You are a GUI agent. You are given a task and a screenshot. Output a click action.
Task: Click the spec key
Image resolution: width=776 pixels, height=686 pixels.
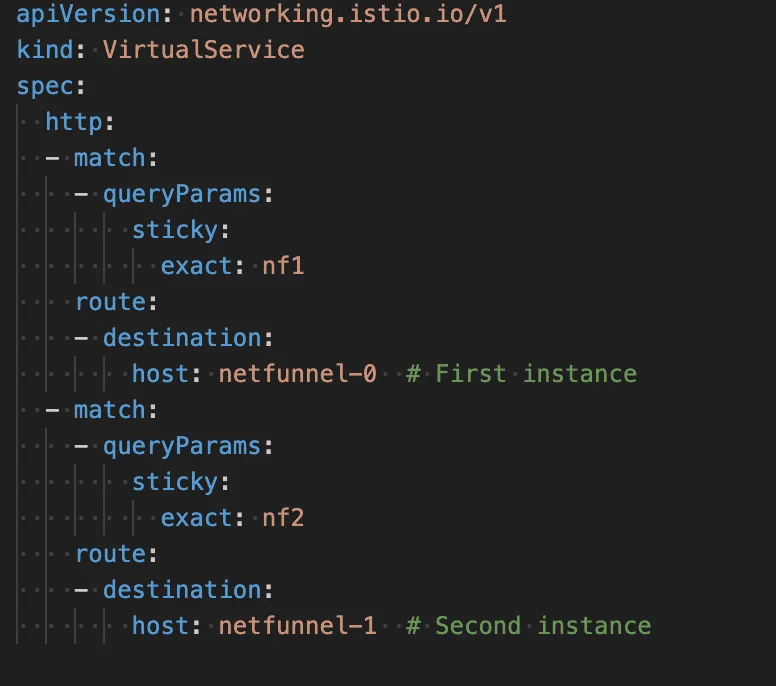[x=45, y=86]
